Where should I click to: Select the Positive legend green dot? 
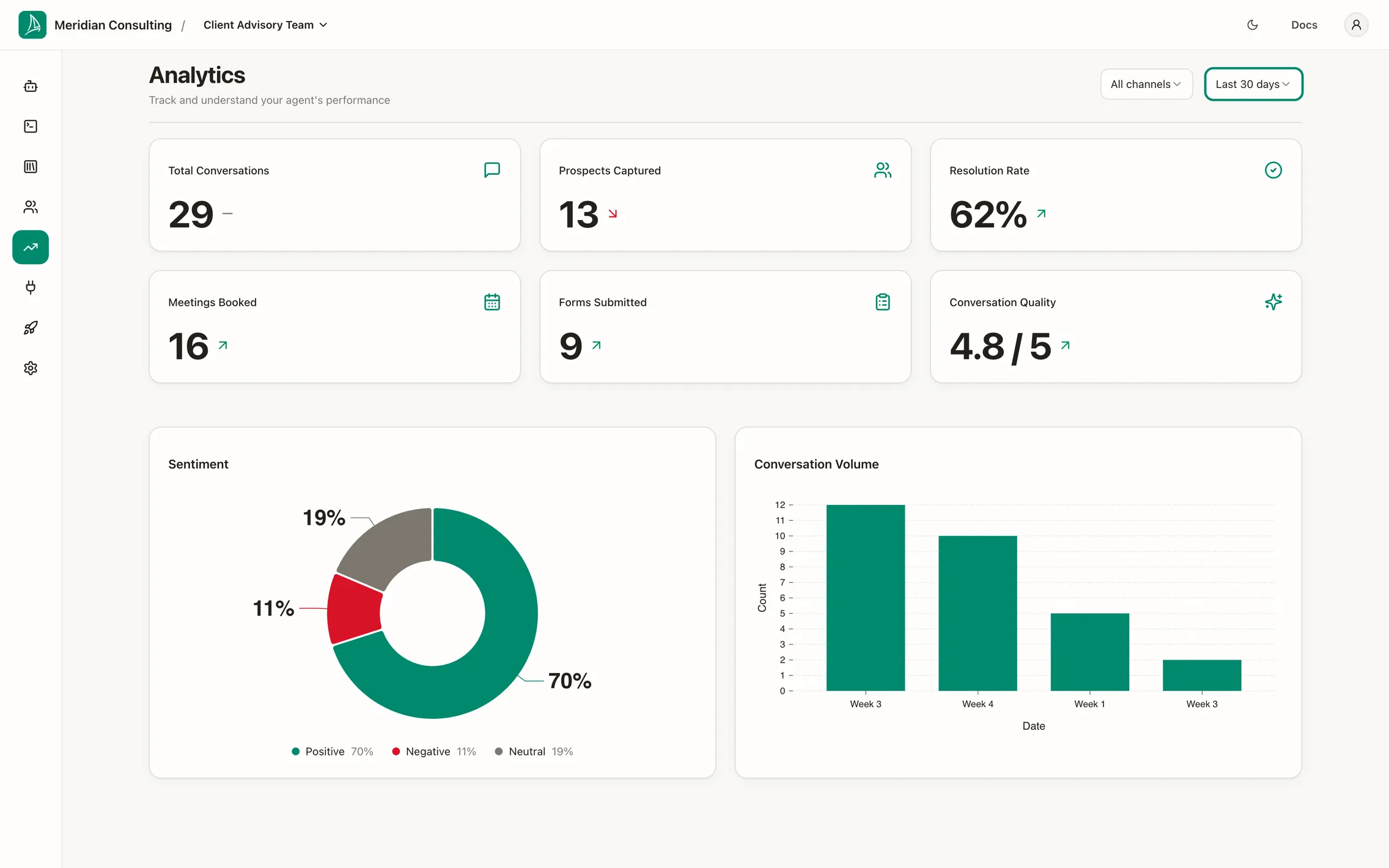[296, 751]
